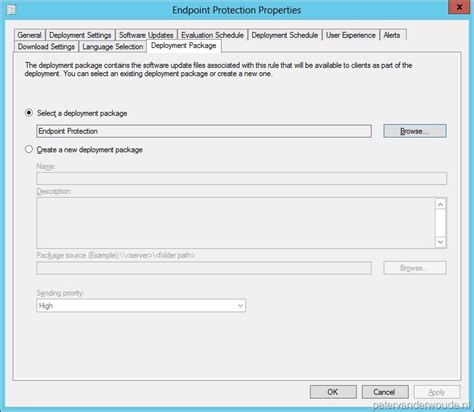Open the Download Settings tab
The height and width of the screenshot is (412, 474).
click(46, 47)
